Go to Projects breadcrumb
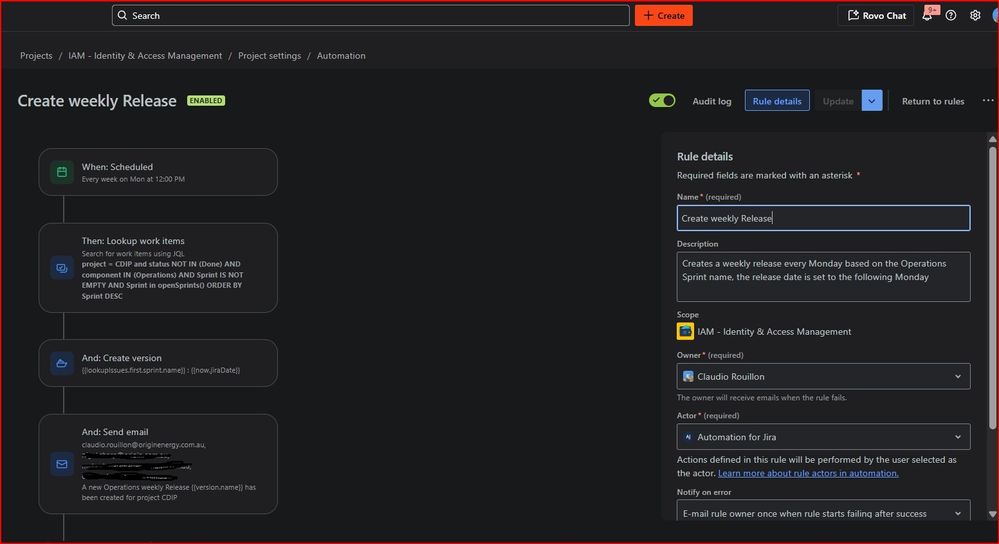Viewport: 999px width, 544px height. click(36, 55)
